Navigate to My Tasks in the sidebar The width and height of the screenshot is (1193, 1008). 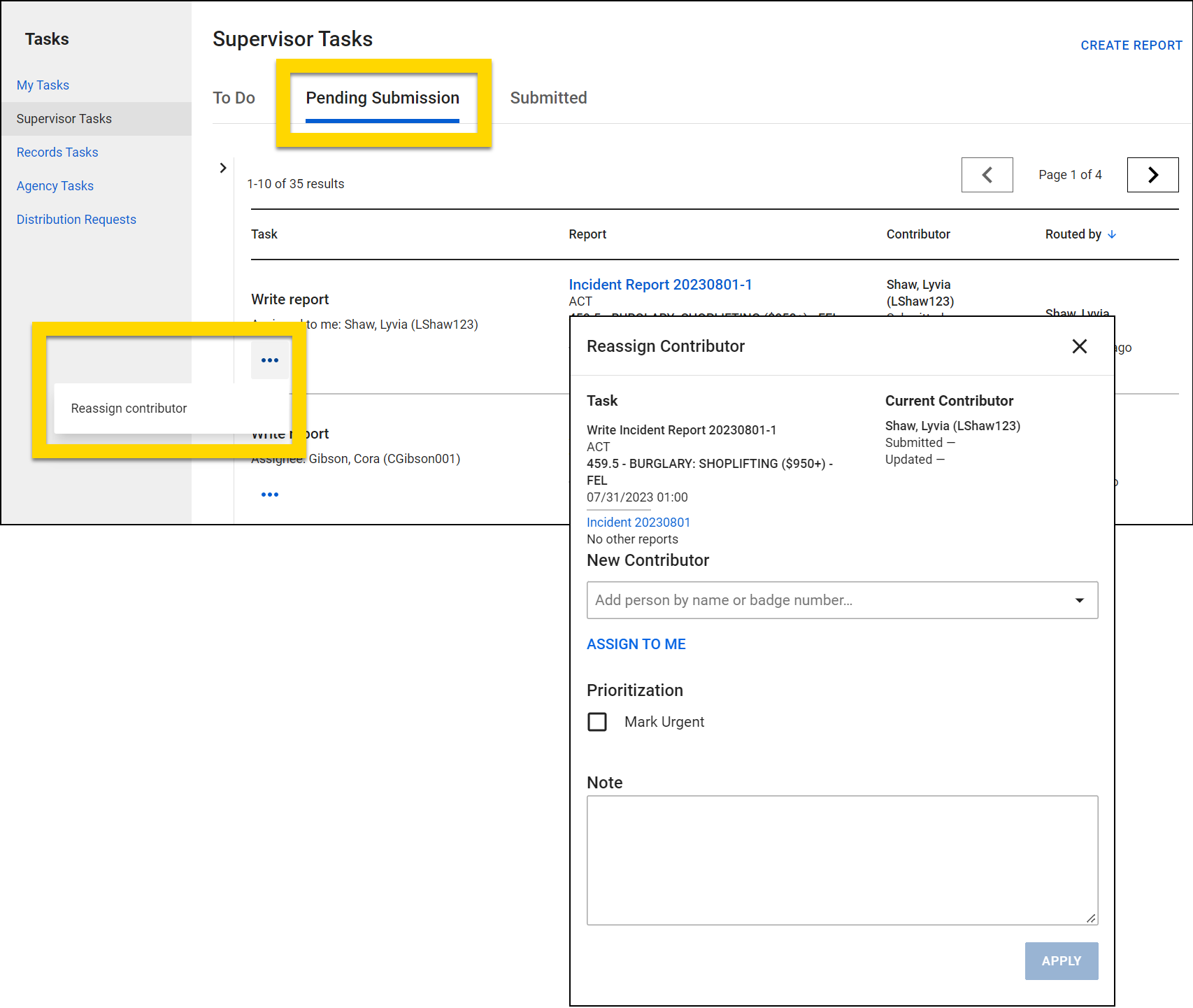point(43,85)
